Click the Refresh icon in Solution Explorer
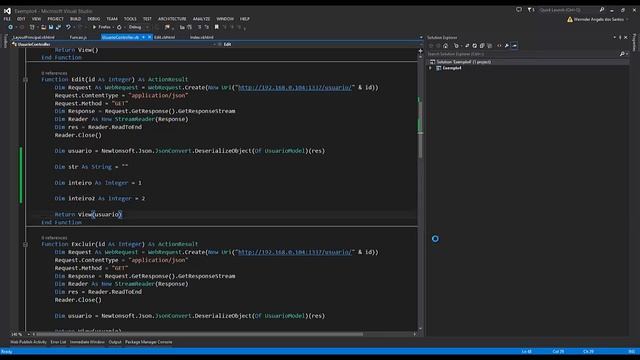 (475, 46)
